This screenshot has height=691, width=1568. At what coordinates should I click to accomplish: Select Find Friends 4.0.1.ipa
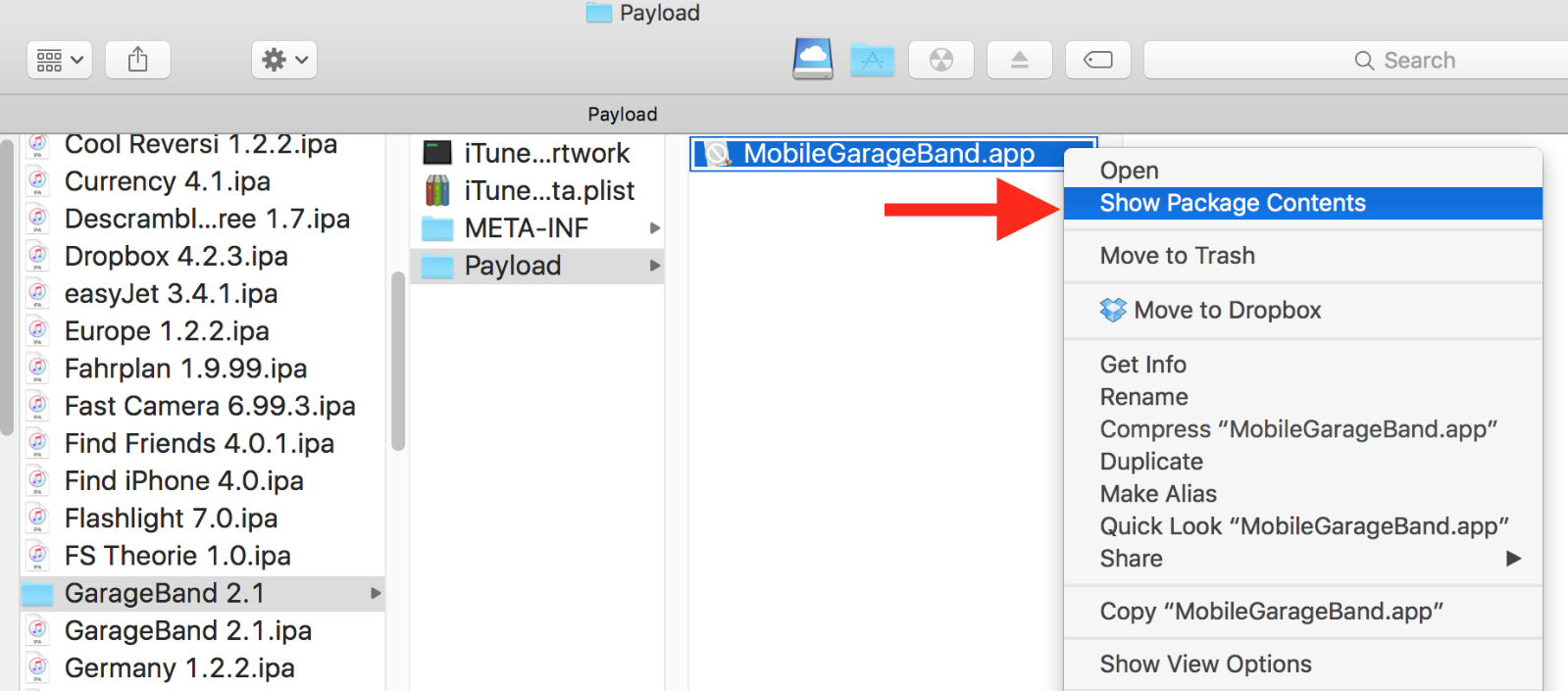click(202, 443)
